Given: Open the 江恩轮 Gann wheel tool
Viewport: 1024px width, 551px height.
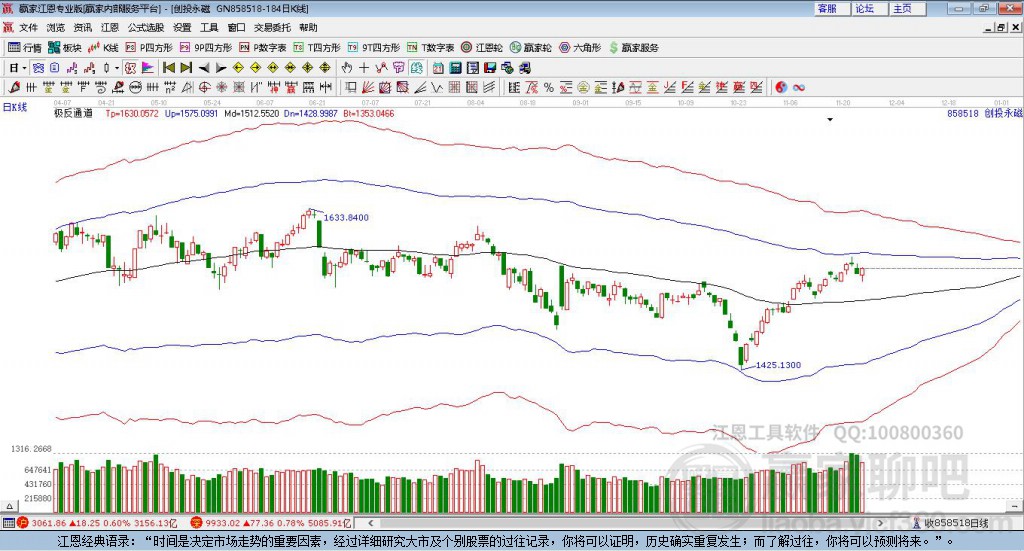Looking at the screenshot, I should pyautogui.click(x=482, y=47).
